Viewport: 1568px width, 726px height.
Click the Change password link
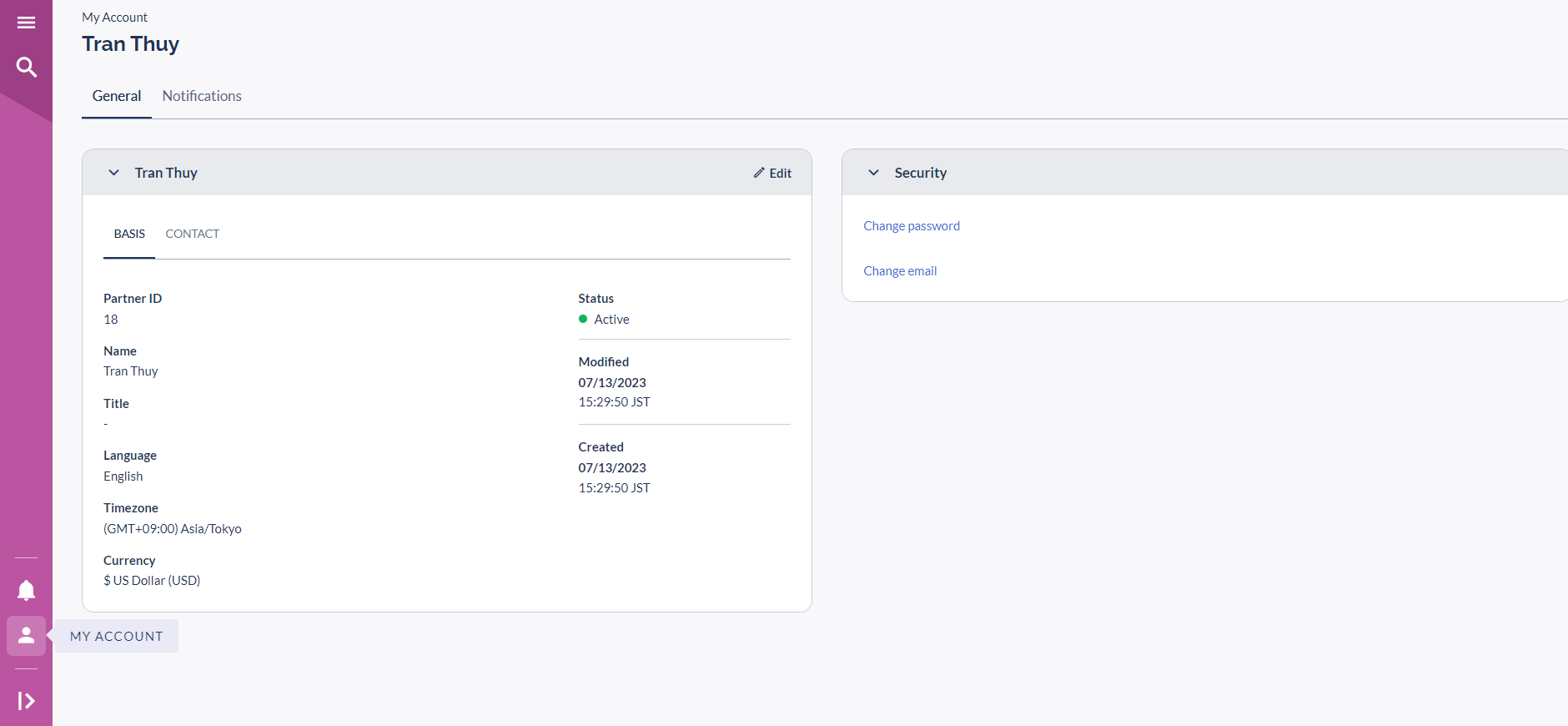tap(911, 226)
